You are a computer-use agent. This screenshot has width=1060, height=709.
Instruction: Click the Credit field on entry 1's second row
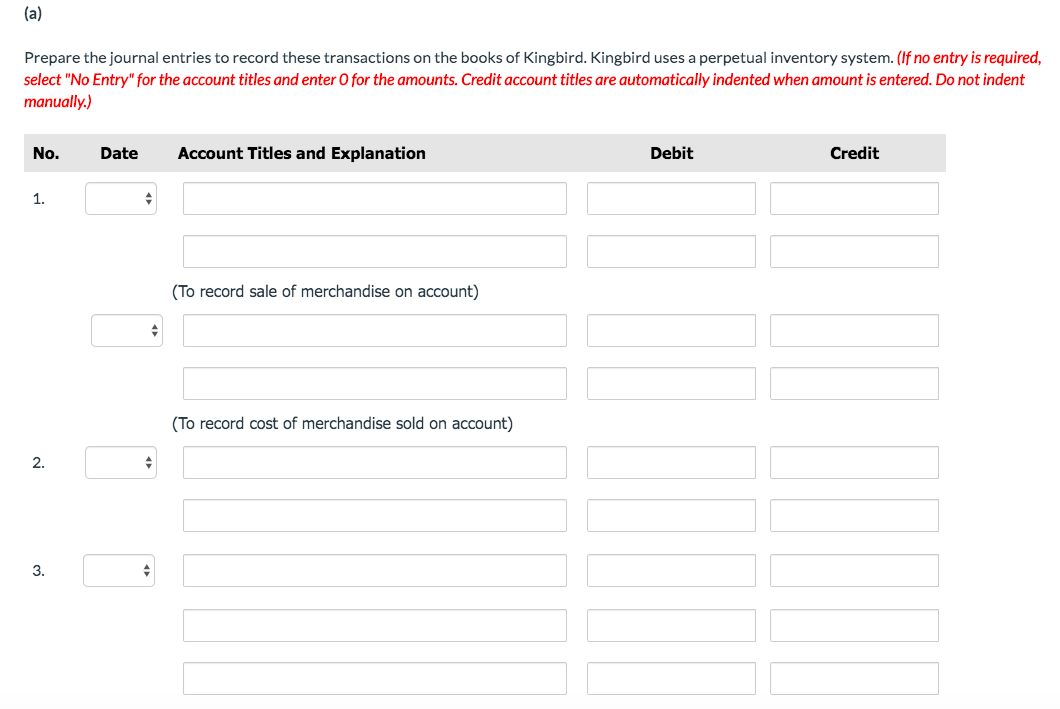tap(854, 251)
